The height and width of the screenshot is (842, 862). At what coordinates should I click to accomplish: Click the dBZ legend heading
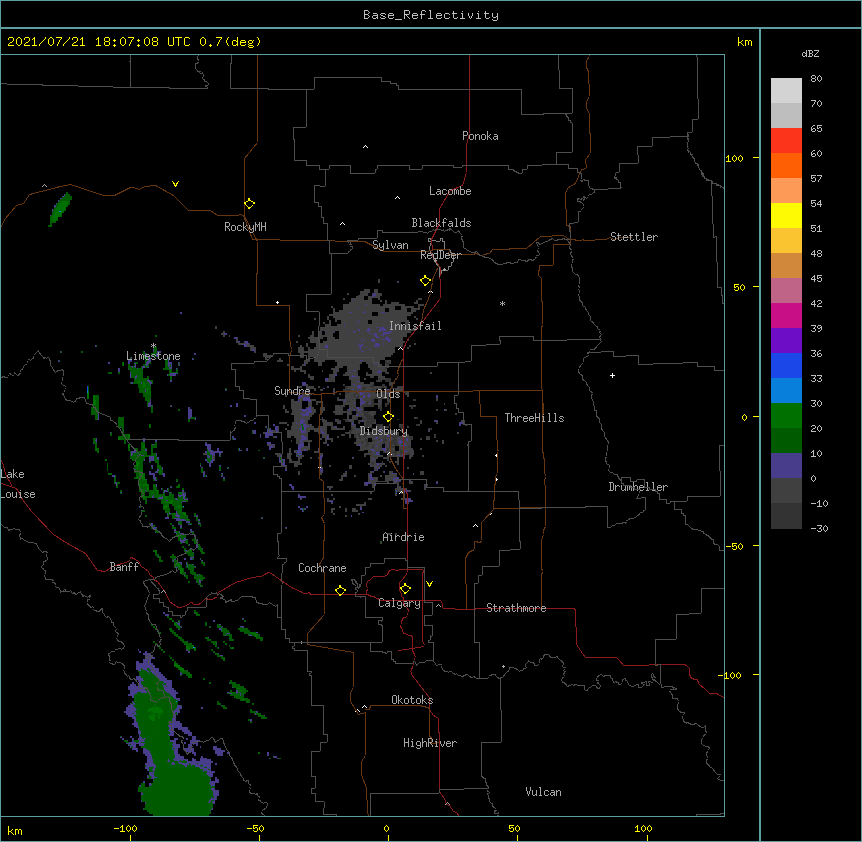coord(810,53)
